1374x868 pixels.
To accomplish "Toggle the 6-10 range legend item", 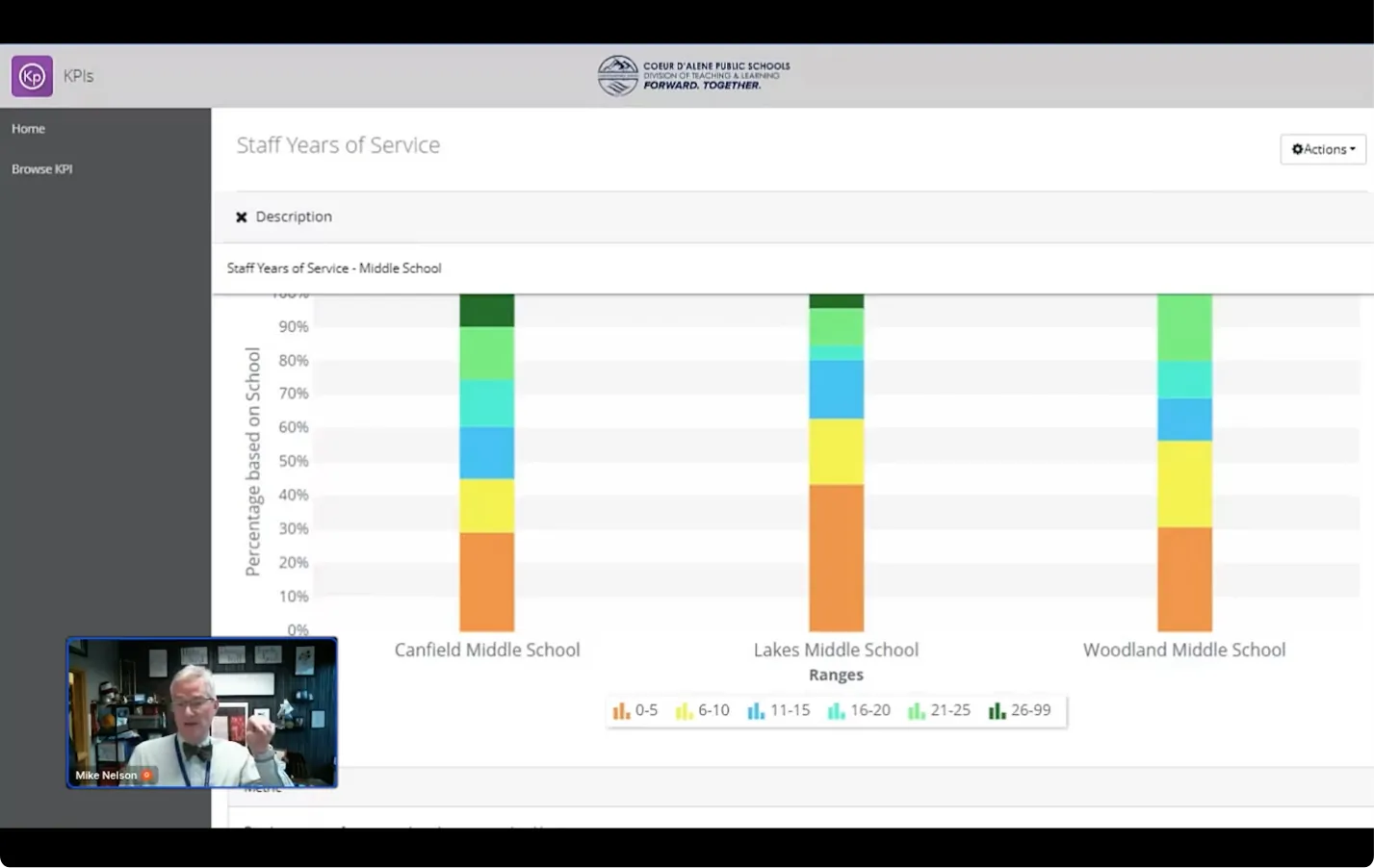I will (703, 710).
